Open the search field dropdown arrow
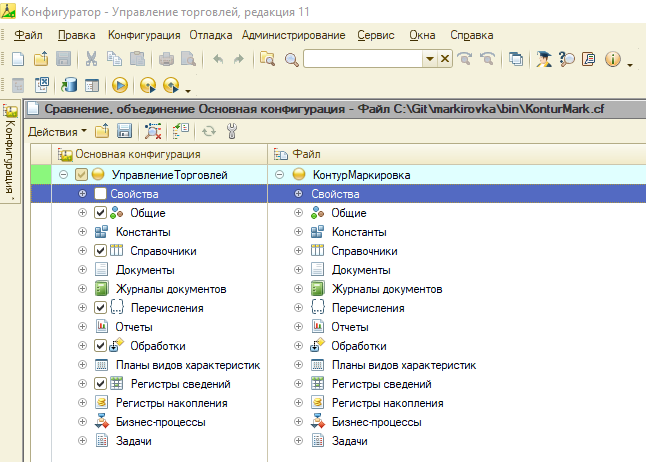The height and width of the screenshot is (462, 646). (430, 59)
